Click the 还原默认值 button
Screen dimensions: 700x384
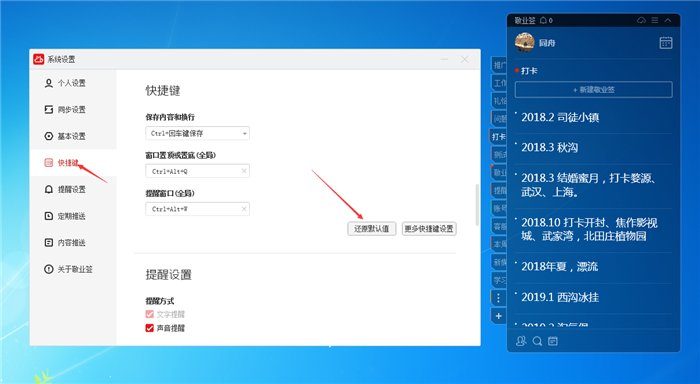(x=372, y=229)
